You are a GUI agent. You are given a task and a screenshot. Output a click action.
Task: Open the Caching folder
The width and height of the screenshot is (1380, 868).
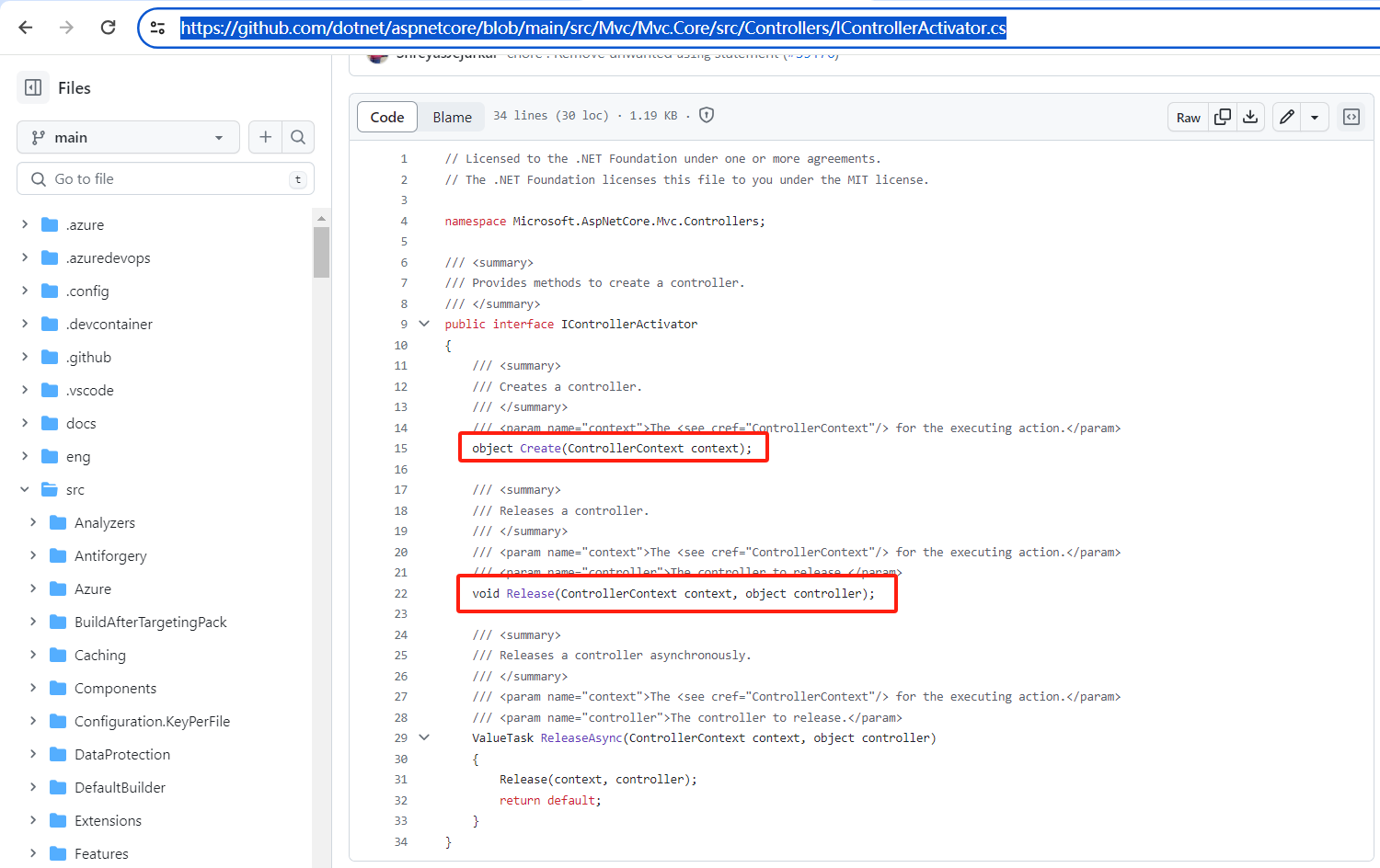(100, 655)
